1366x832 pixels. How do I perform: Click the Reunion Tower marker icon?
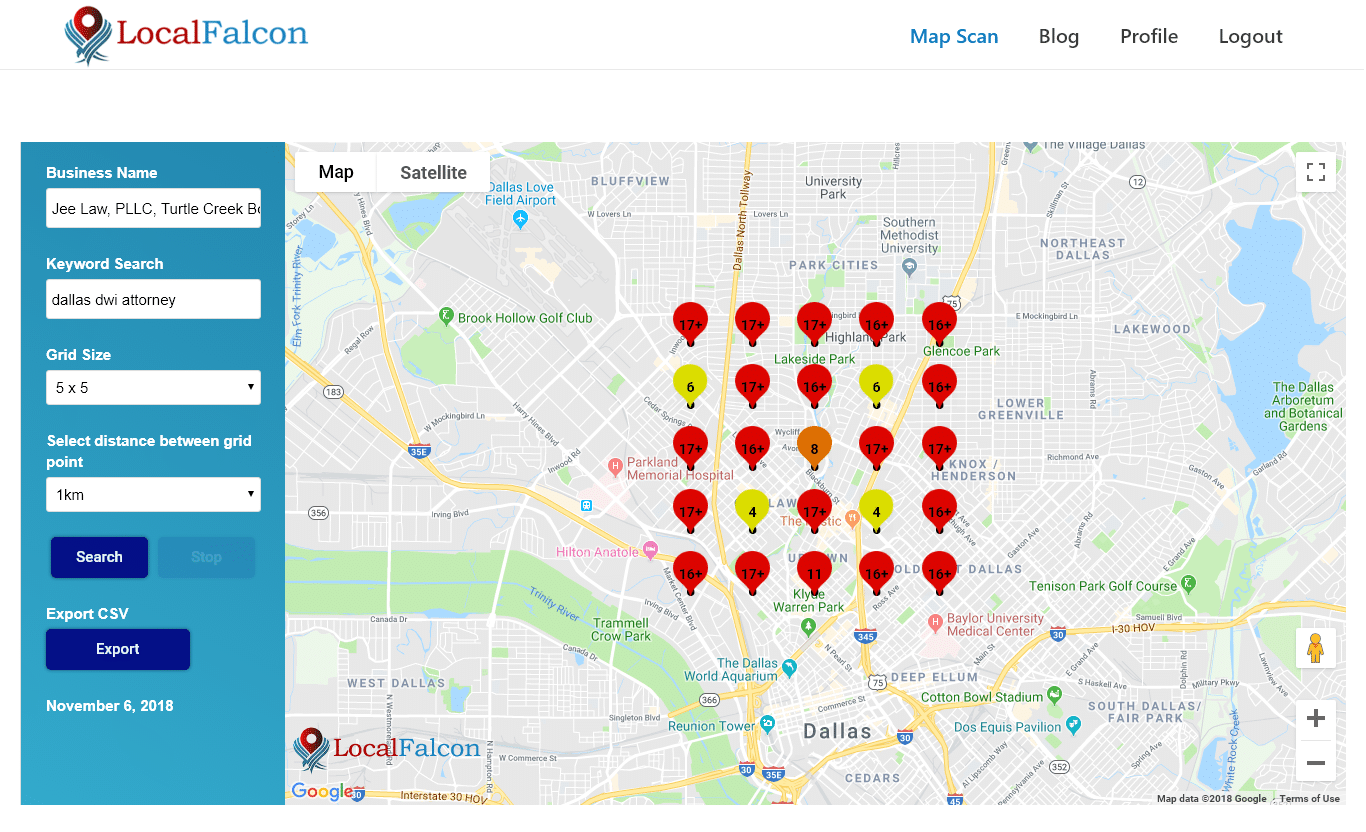767,724
